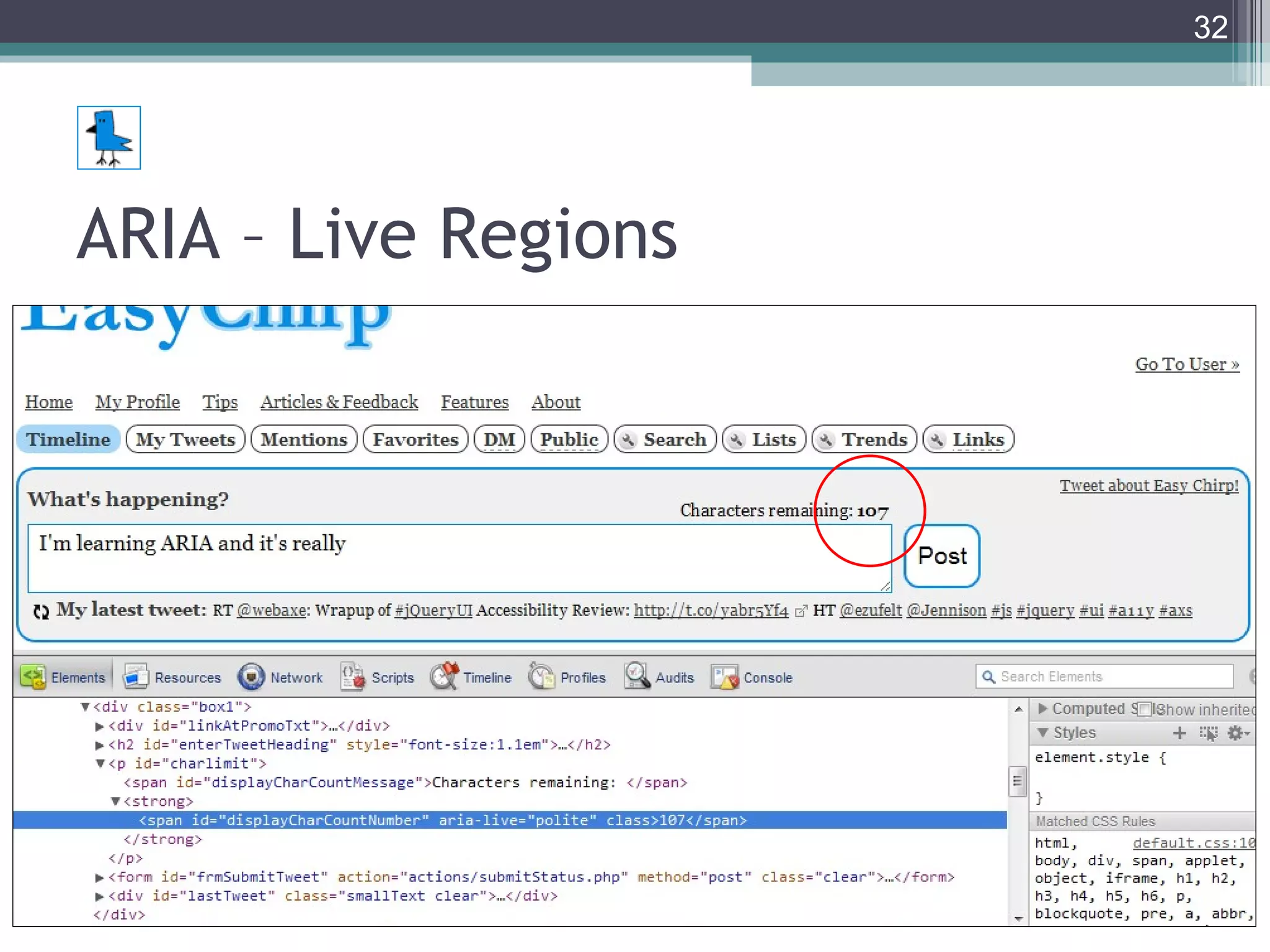The height and width of the screenshot is (952, 1270).
Task: Click the external link icon after the t.co URL
Action: click(801, 612)
